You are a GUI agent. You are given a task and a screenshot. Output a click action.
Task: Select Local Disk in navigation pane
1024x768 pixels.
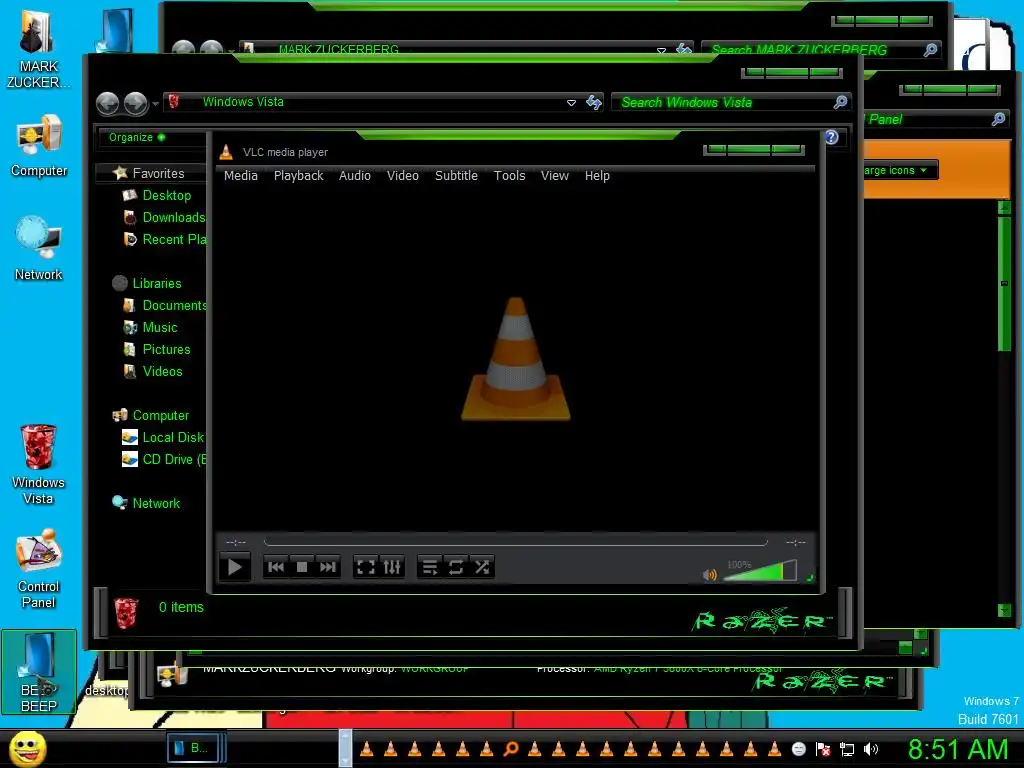(x=163, y=438)
